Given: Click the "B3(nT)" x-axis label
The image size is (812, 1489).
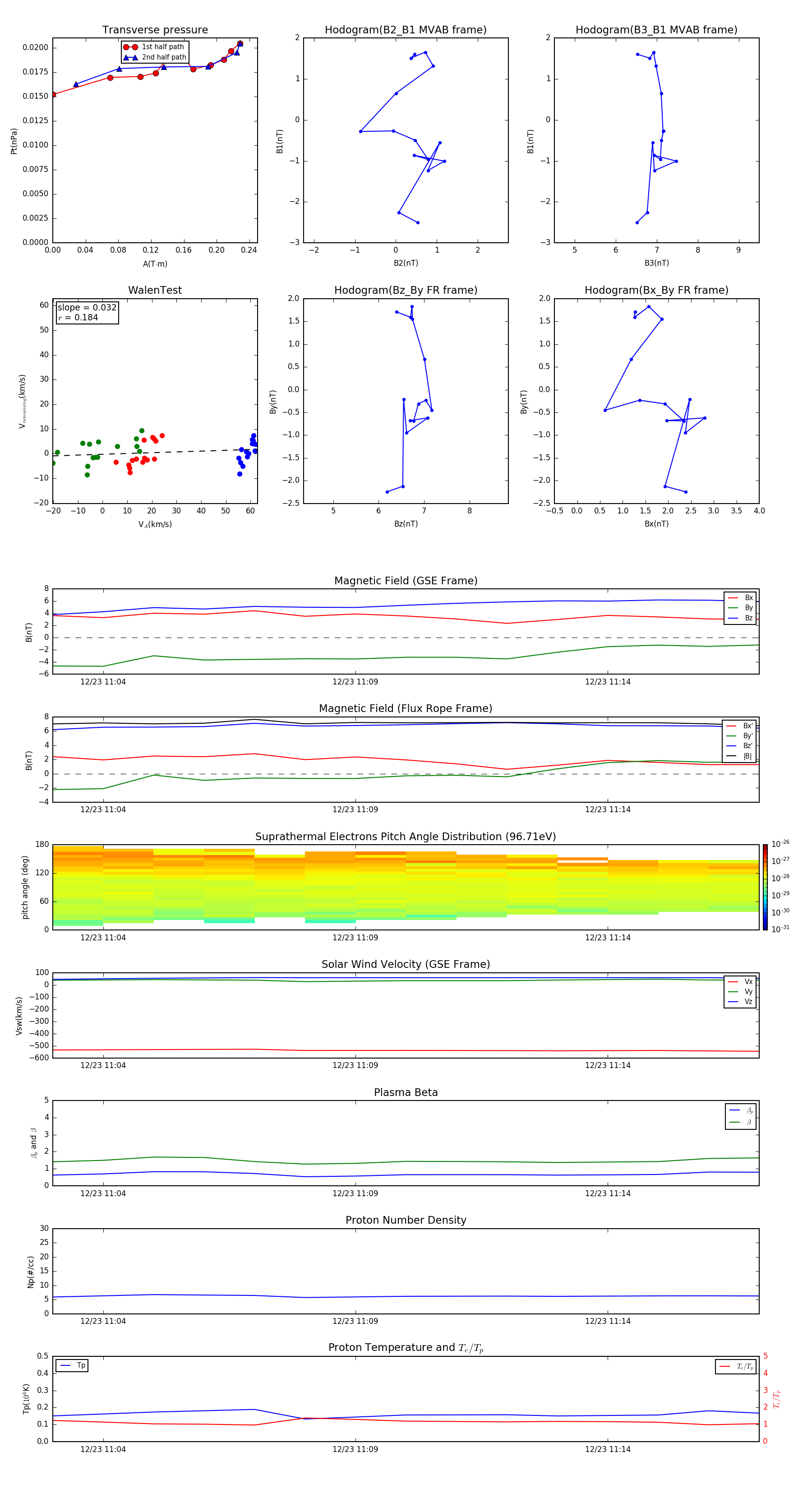Looking at the screenshot, I should [x=656, y=263].
